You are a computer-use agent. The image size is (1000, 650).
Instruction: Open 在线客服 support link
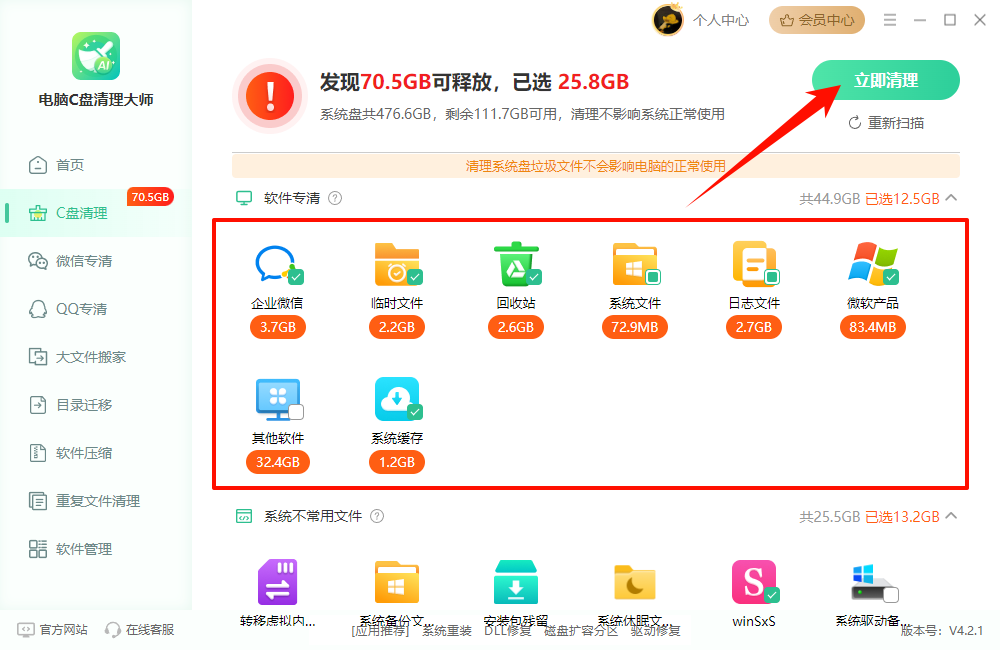(x=140, y=630)
